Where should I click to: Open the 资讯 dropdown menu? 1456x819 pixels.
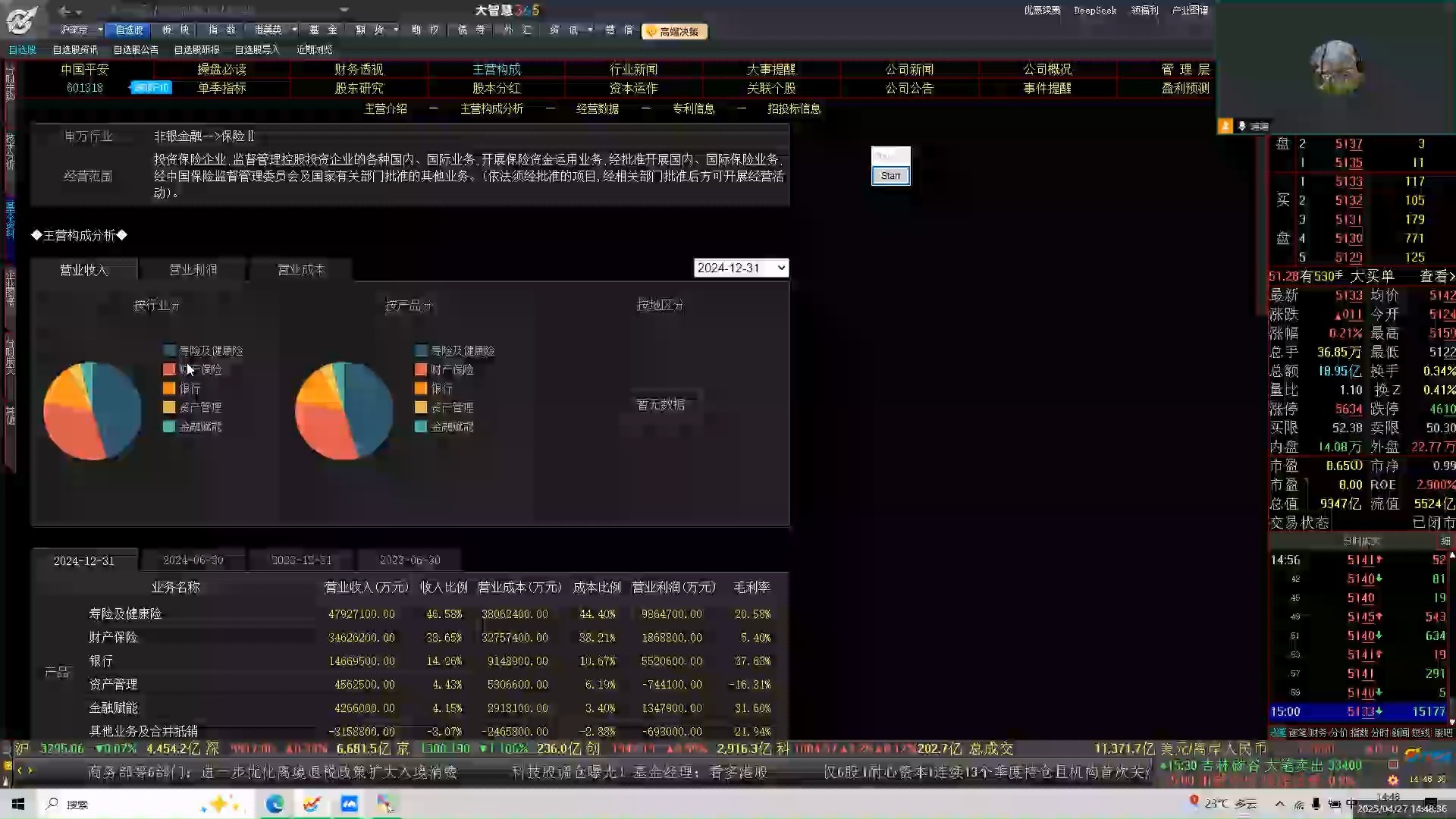pos(570,30)
